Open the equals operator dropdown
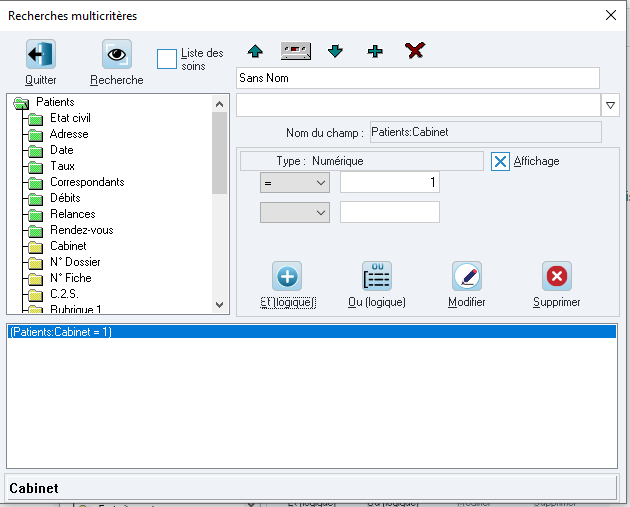630x507 pixels. [x=295, y=183]
